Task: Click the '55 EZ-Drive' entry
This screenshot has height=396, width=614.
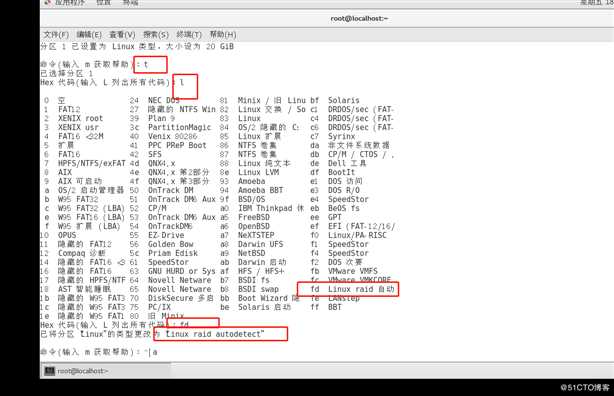Action: tap(157, 235)
